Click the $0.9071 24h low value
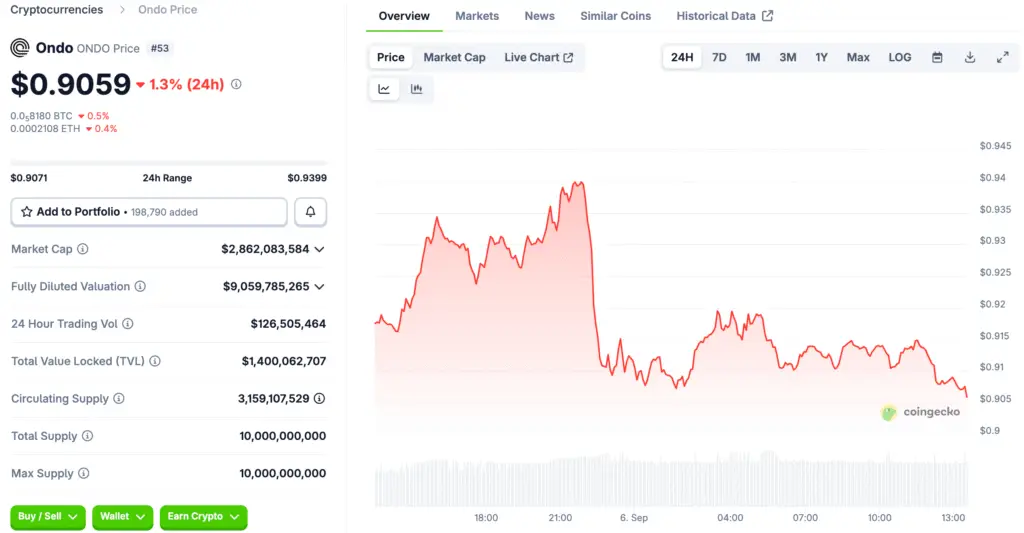The height and width of the screenshot is (533, 1024). (29, 178)
